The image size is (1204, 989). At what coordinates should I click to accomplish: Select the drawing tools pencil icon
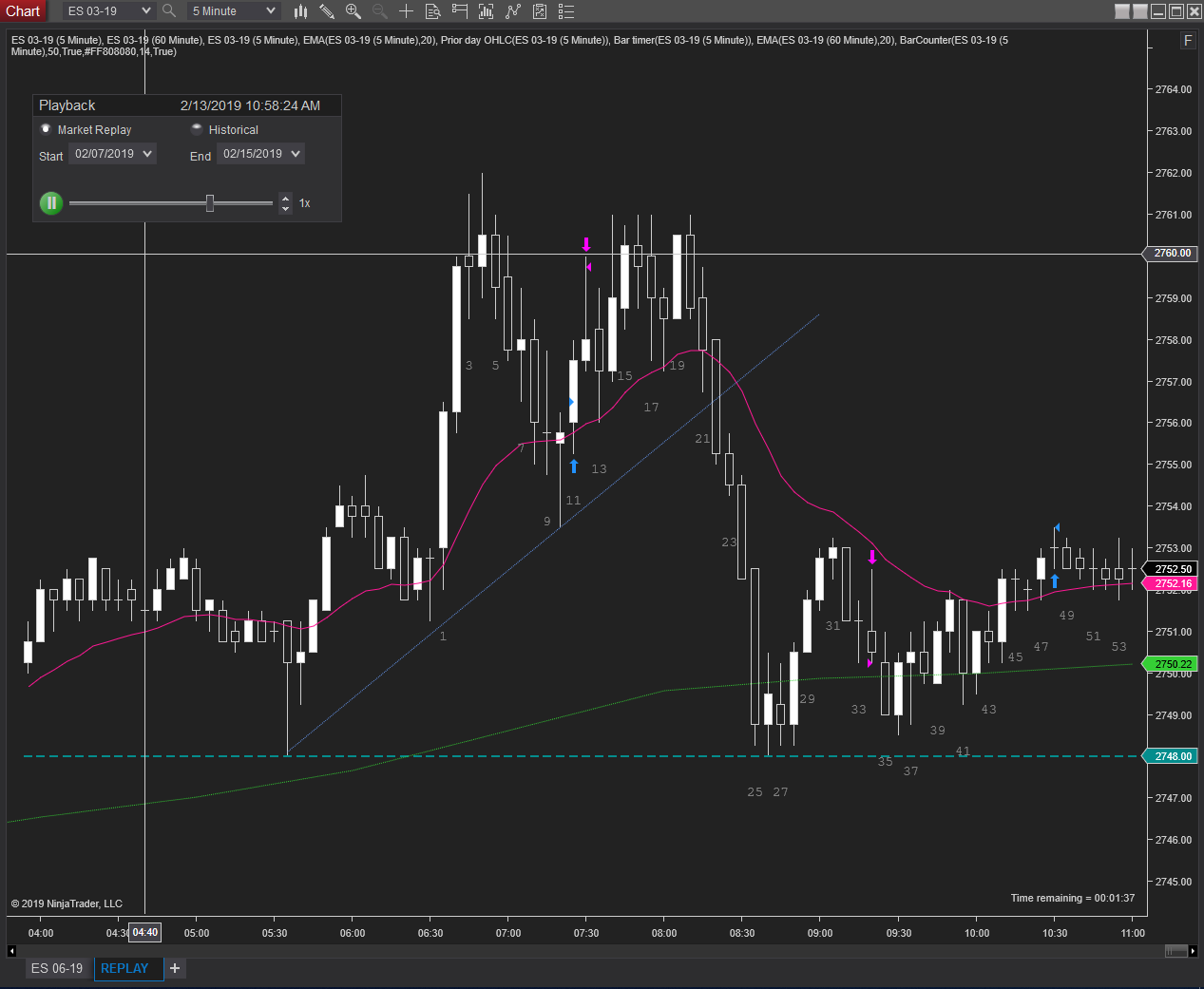(x=327, y=11)
